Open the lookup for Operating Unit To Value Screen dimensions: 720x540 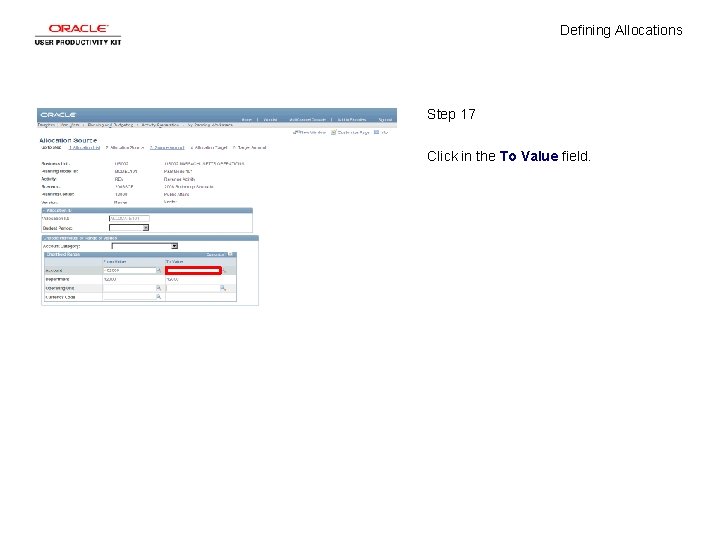[x=223, y=288]
